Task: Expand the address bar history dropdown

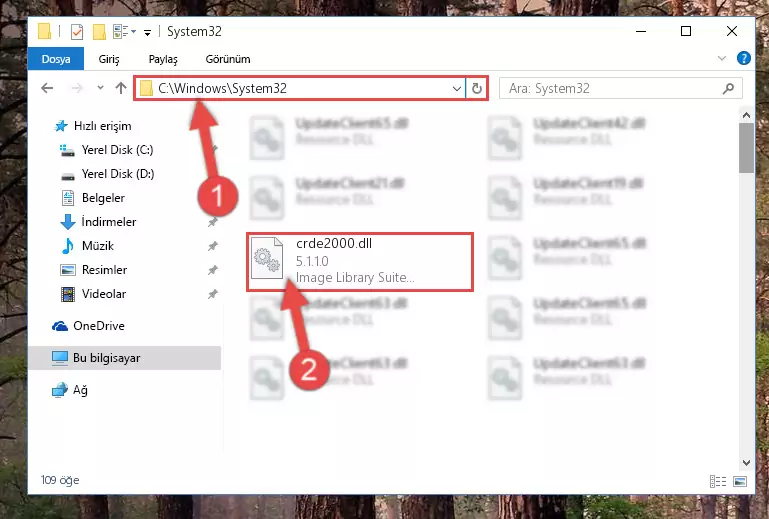Action: pos(457,89)
